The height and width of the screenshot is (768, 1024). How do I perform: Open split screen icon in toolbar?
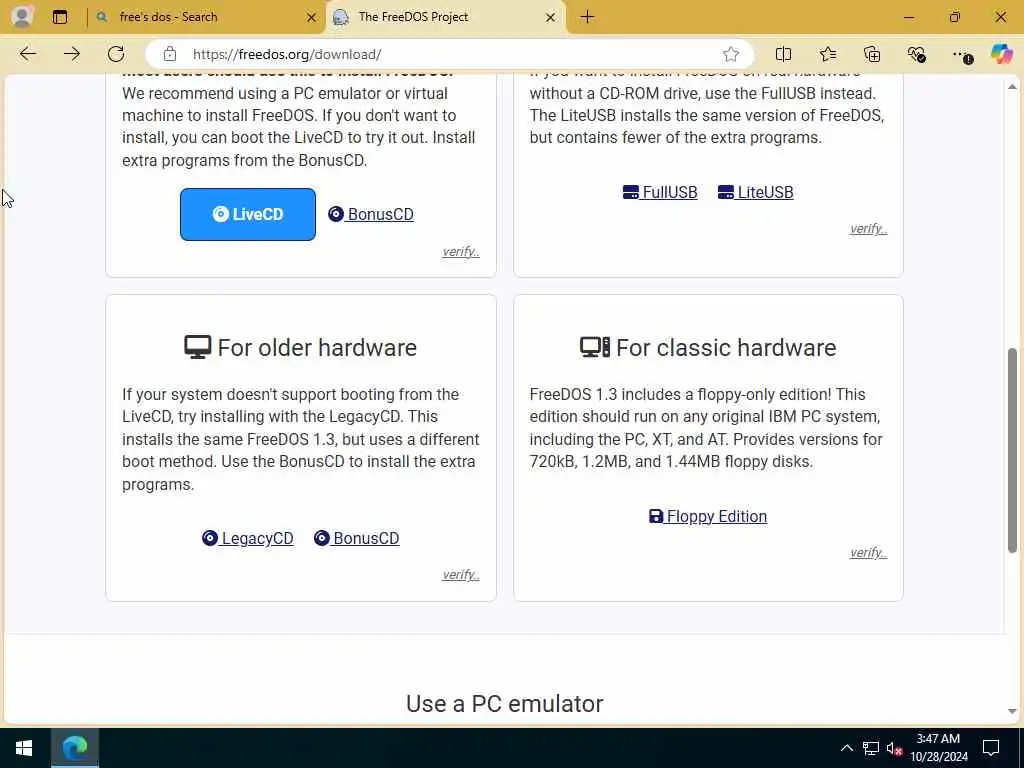coord(783,54)
